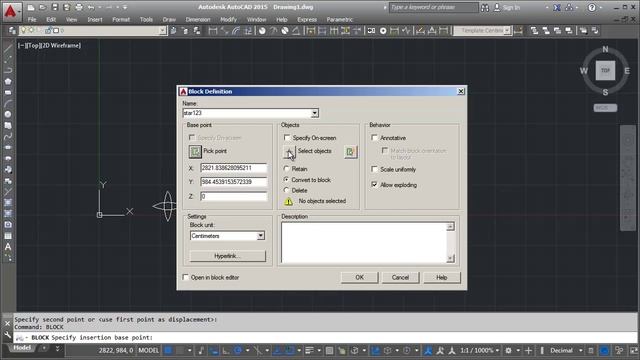
Task: Open the layer list dropdown
Action: coord(162,31)
